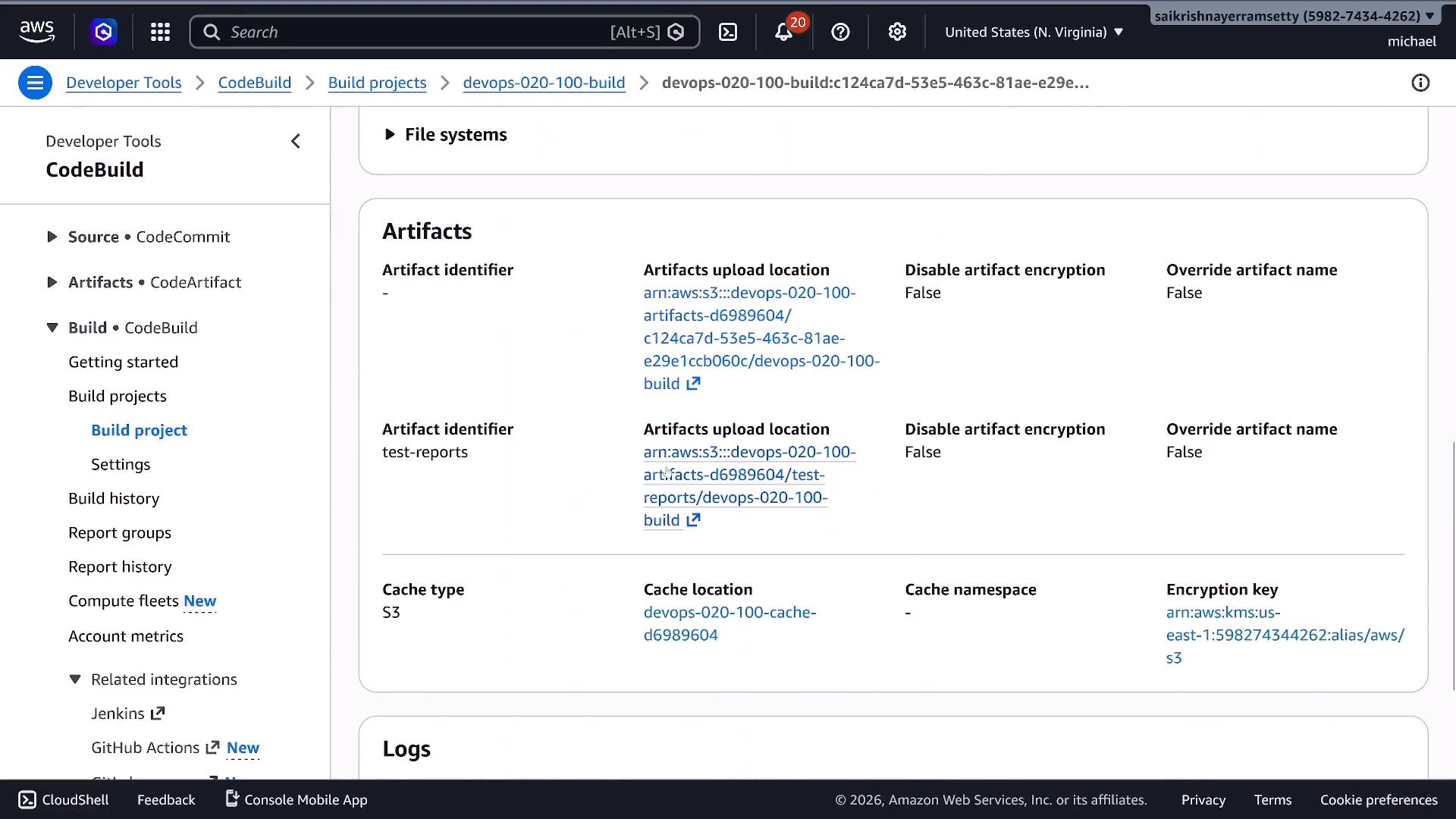Click the CloudShell icon in footer

[27, 800]
